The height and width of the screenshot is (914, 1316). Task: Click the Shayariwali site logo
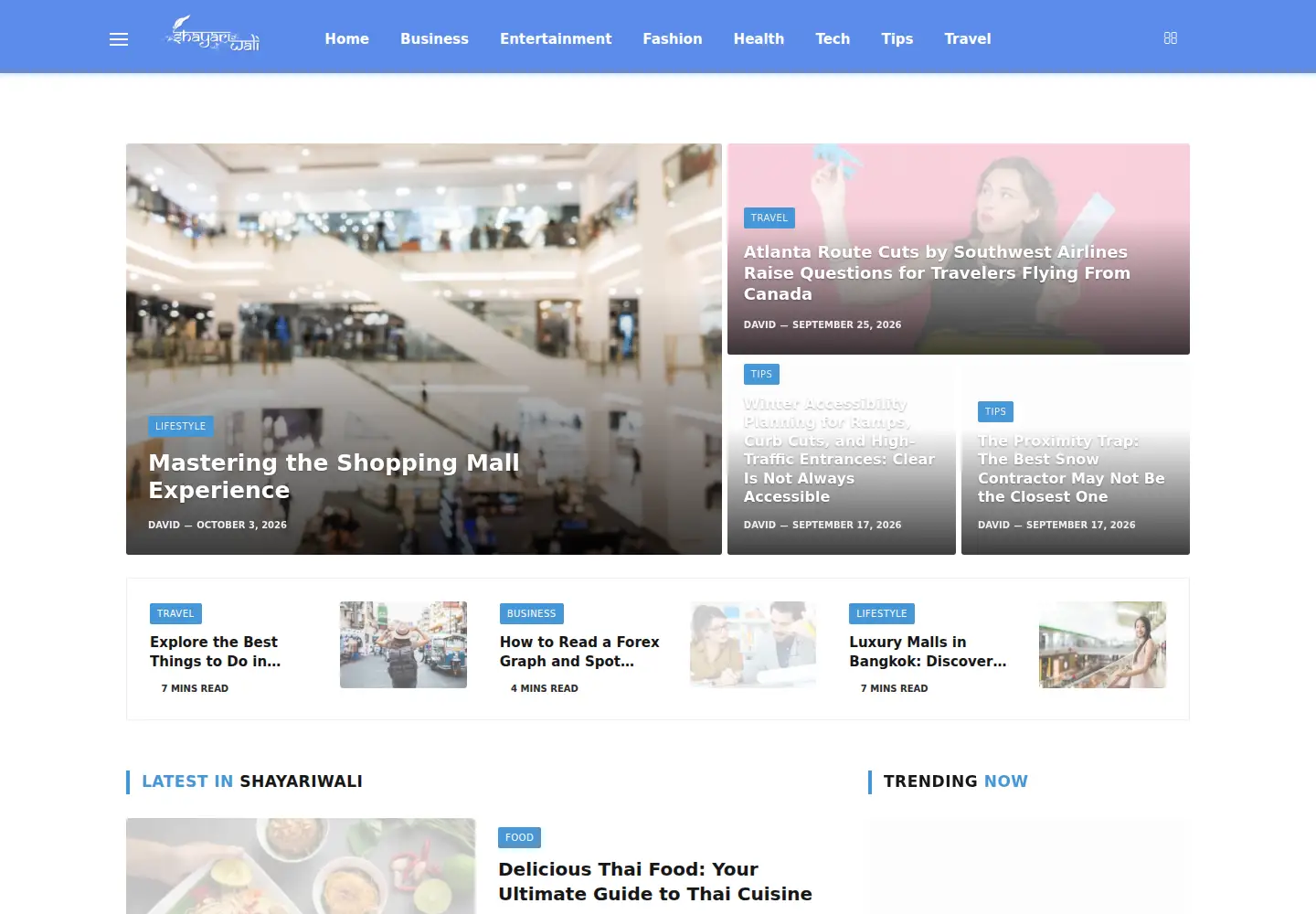coord(212,35)
